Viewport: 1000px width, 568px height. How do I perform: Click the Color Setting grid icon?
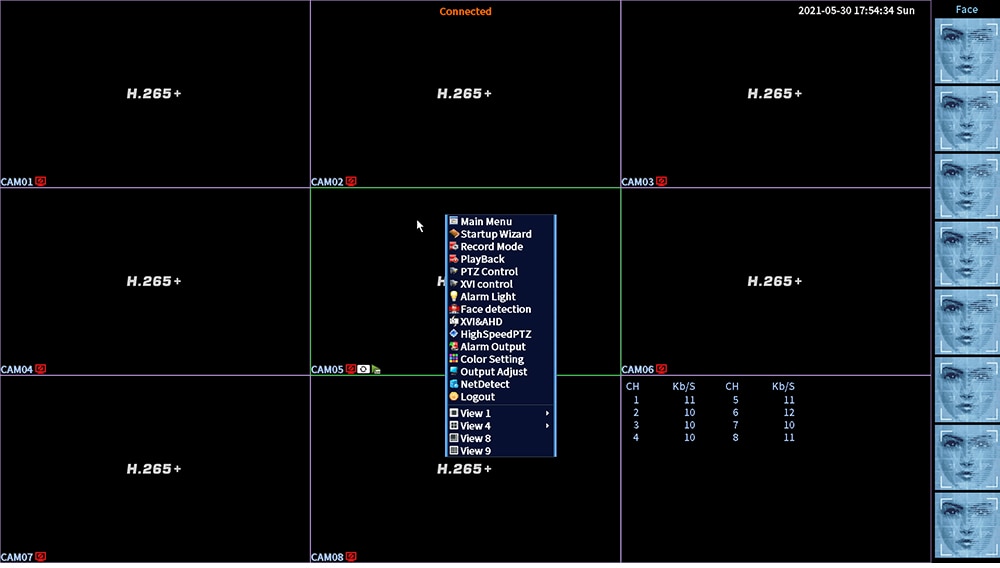[453, 359]
